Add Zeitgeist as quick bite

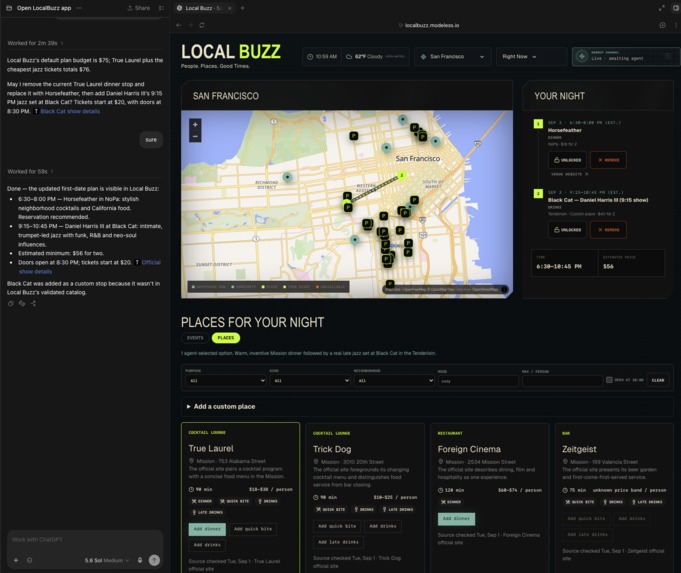pos(586,518)
